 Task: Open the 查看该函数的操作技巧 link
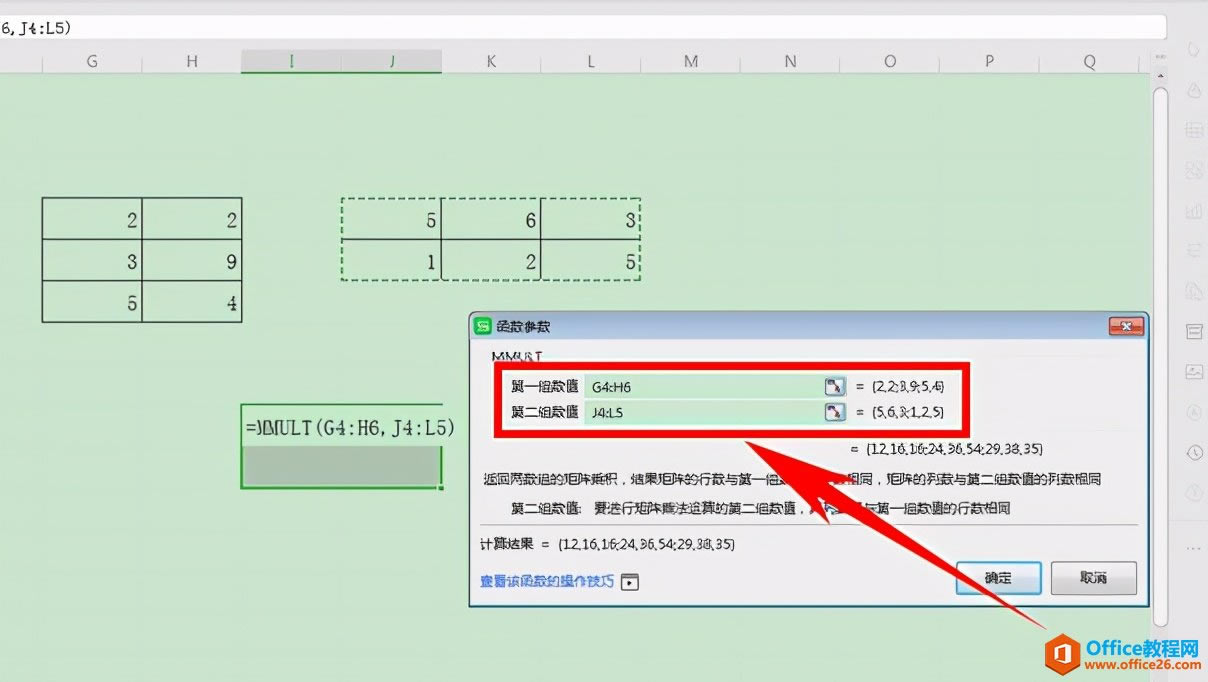pos(547,581)
